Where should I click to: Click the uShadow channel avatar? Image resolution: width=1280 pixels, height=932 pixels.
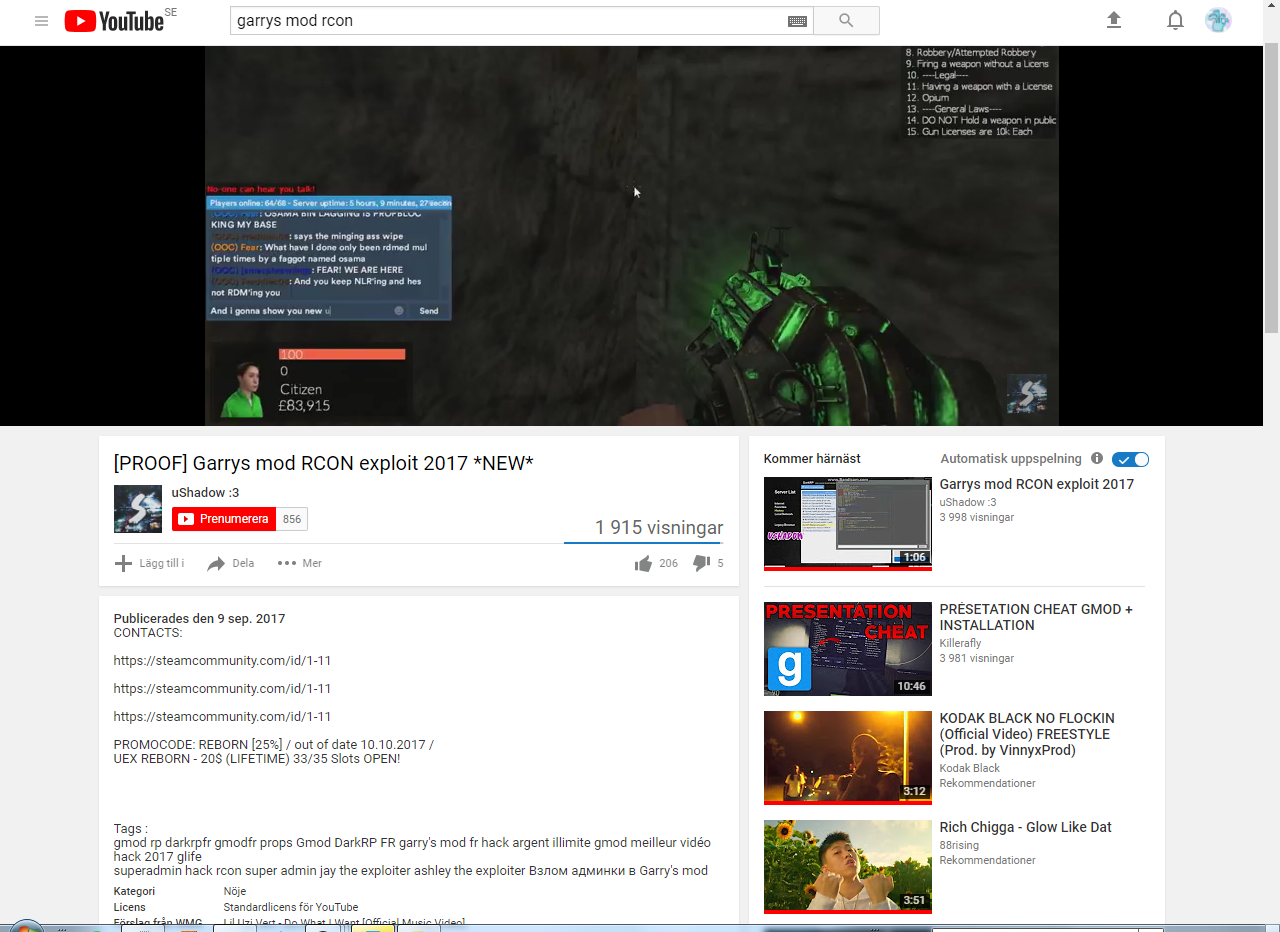click(x=138, y=509)
